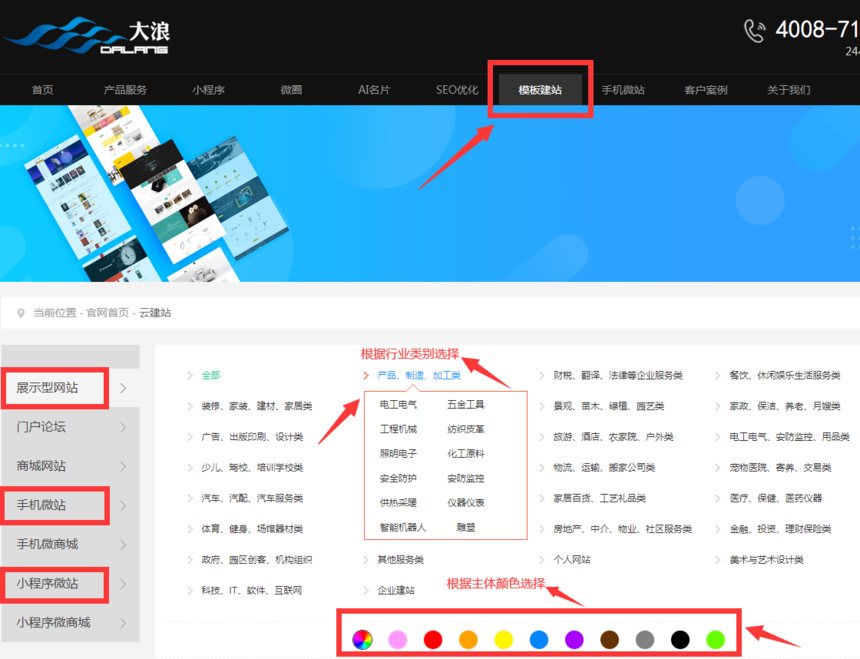Click the 全部 category link

(x=210, y=376)
